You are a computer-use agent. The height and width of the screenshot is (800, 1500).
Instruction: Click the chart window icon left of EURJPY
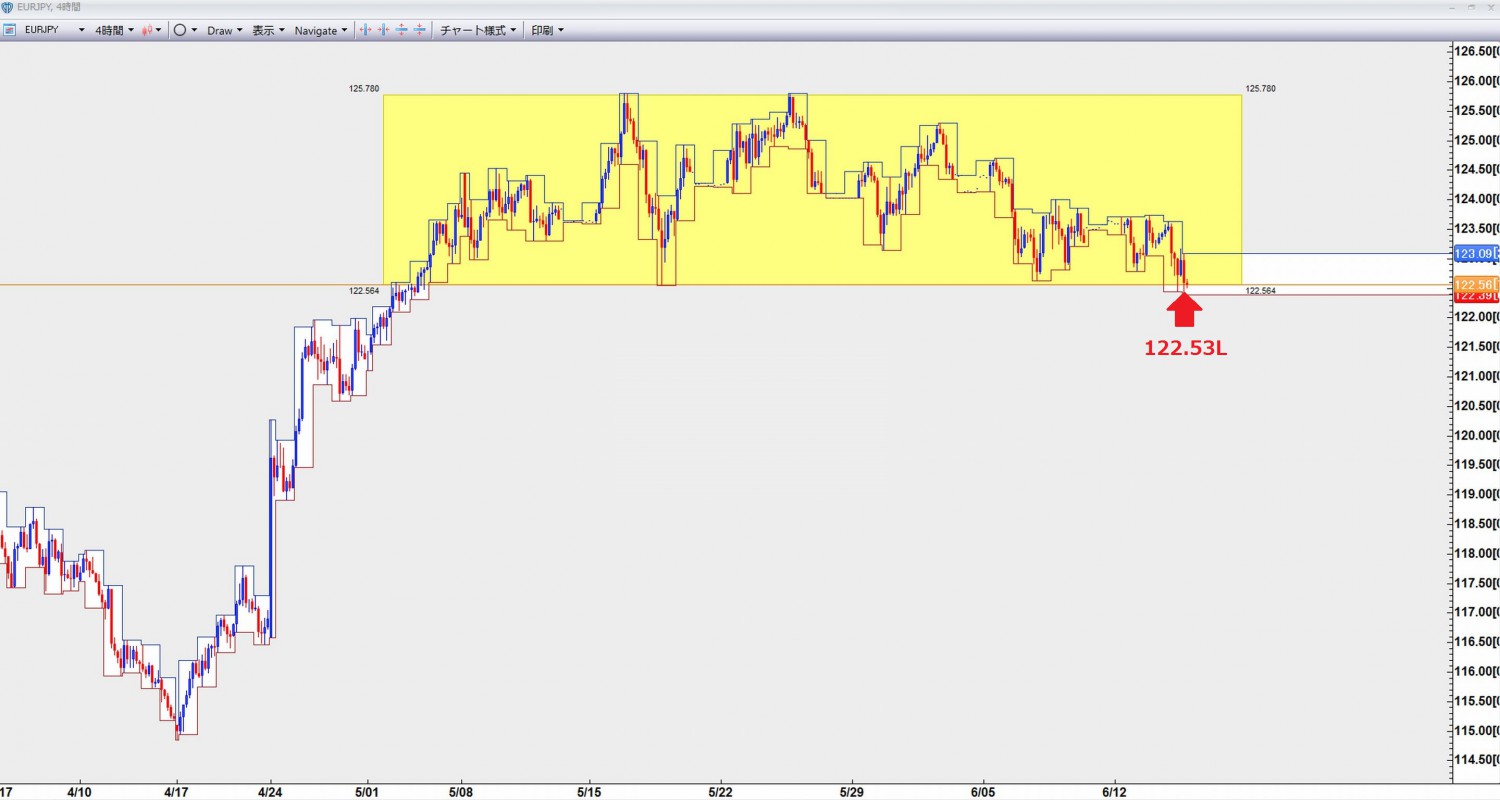coord(8,30)
